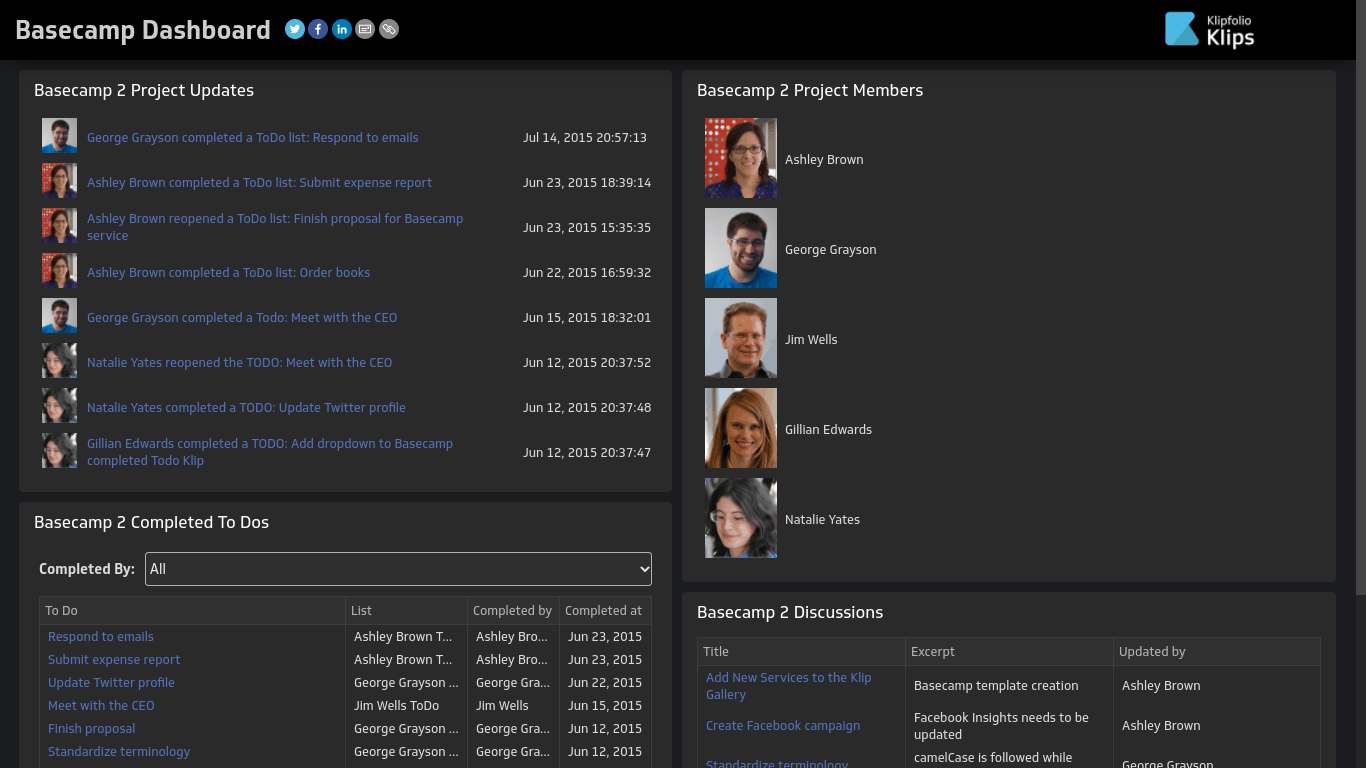
Task: Click excerpt Facebook Insights needs to be updated
Action: pyautogui.click(x=1001, y=726)
